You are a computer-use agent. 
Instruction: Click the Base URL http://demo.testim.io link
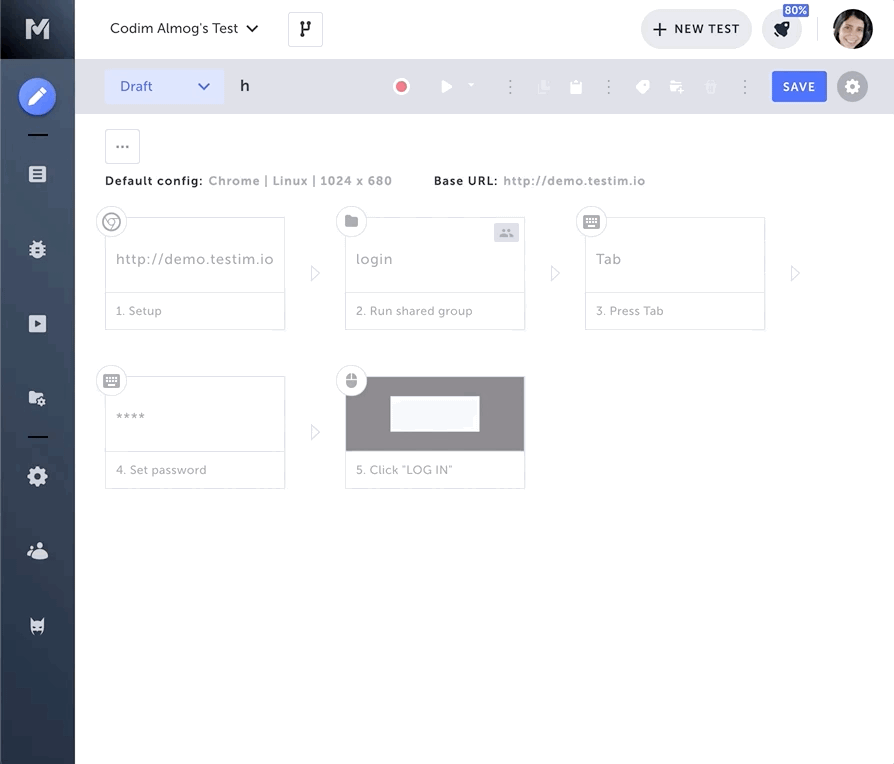click(x=574, y=181)
